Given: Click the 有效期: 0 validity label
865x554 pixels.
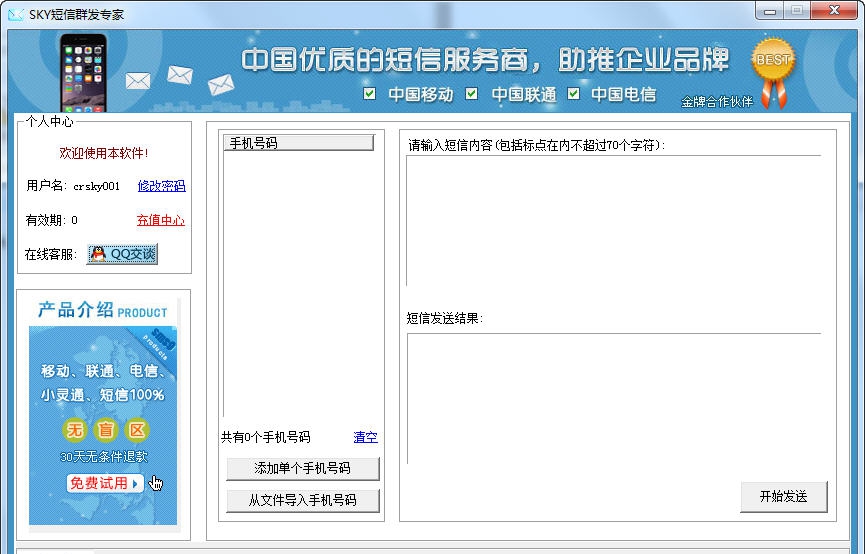Looking at the screenshot, I should pos(51,220).
